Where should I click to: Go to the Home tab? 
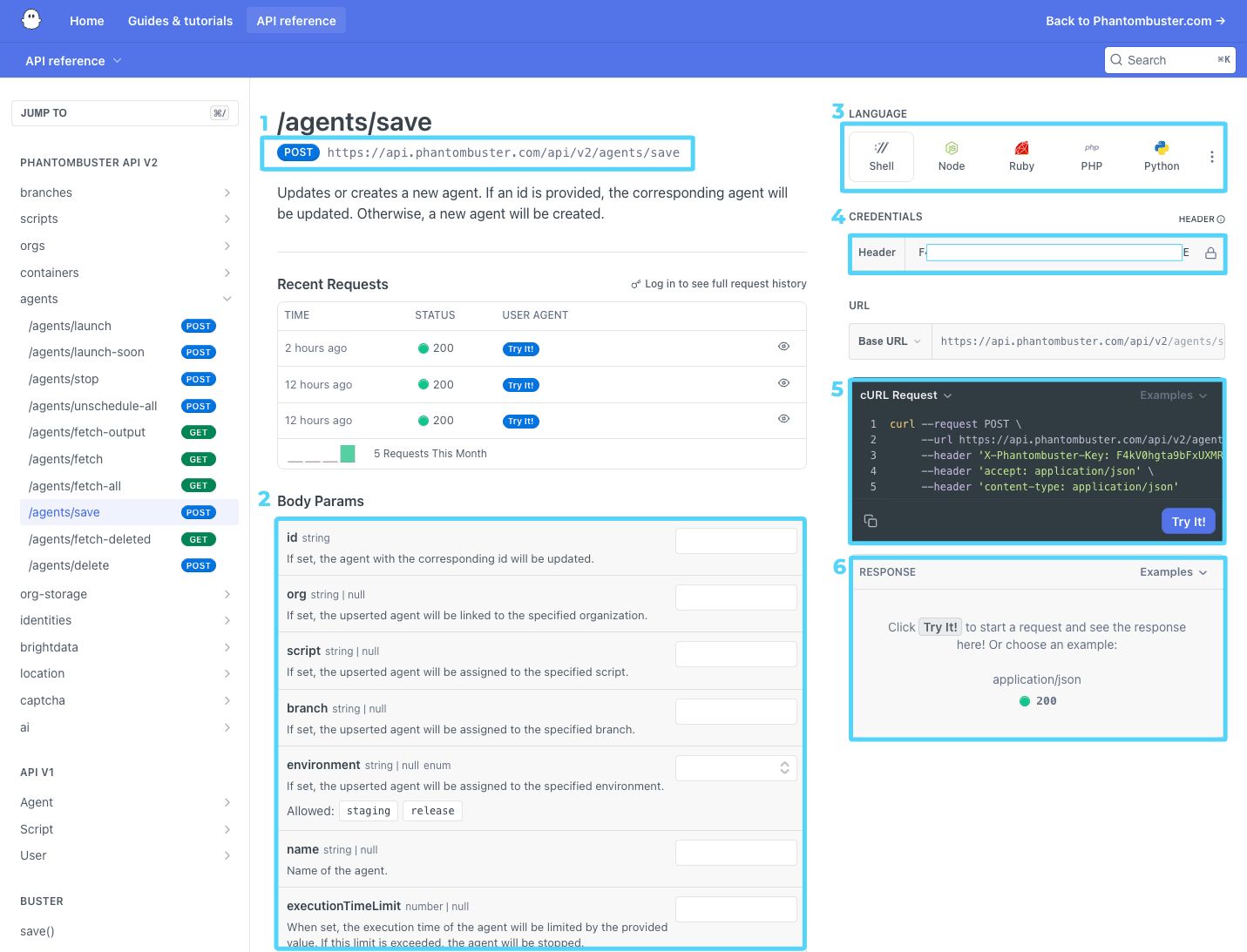point(87,21)
